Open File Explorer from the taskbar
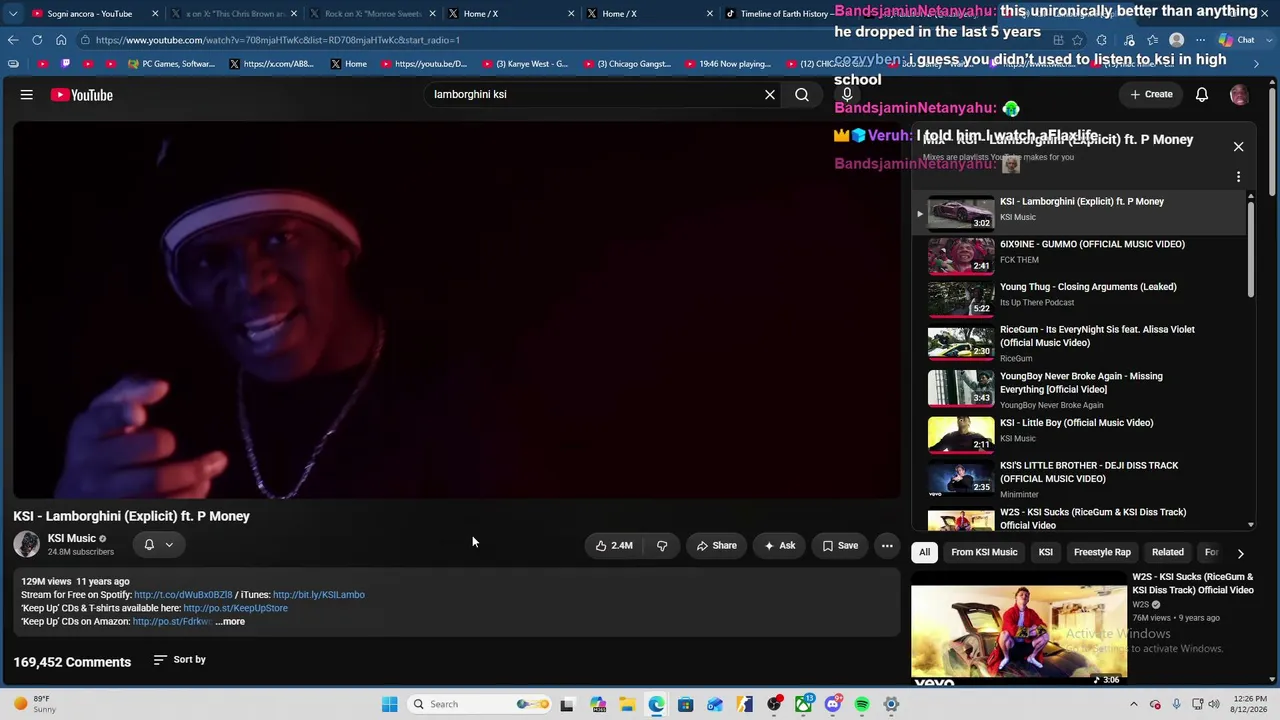 tap(626, 704)
